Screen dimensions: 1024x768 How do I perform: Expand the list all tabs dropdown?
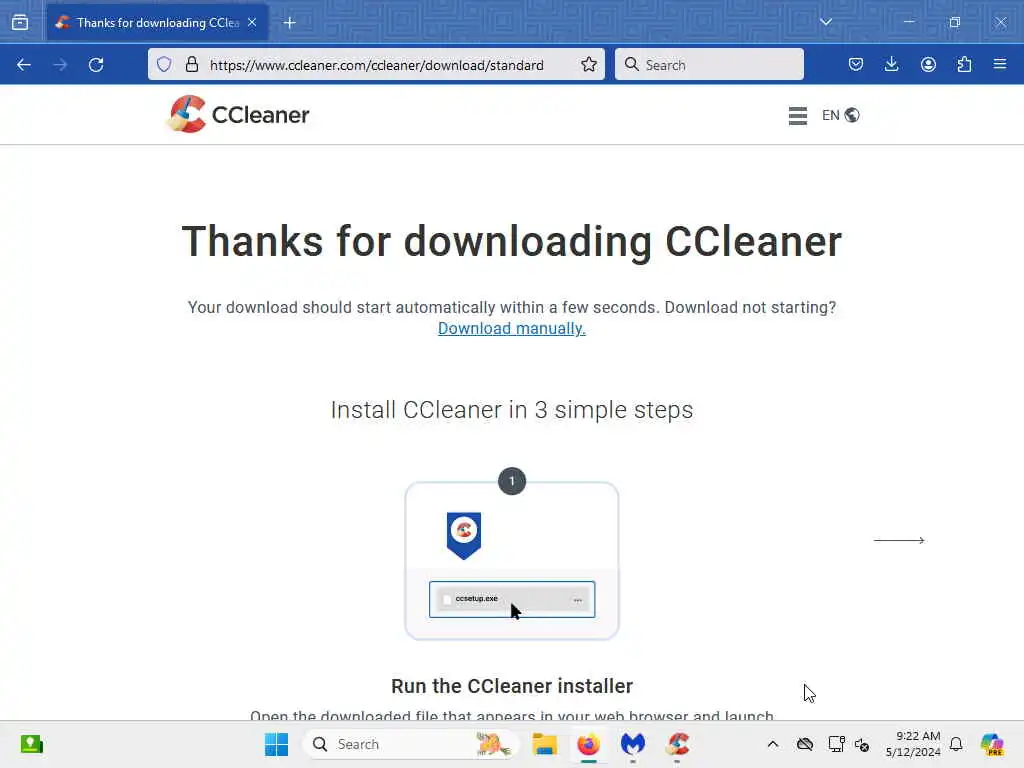[x=825, y=22]
